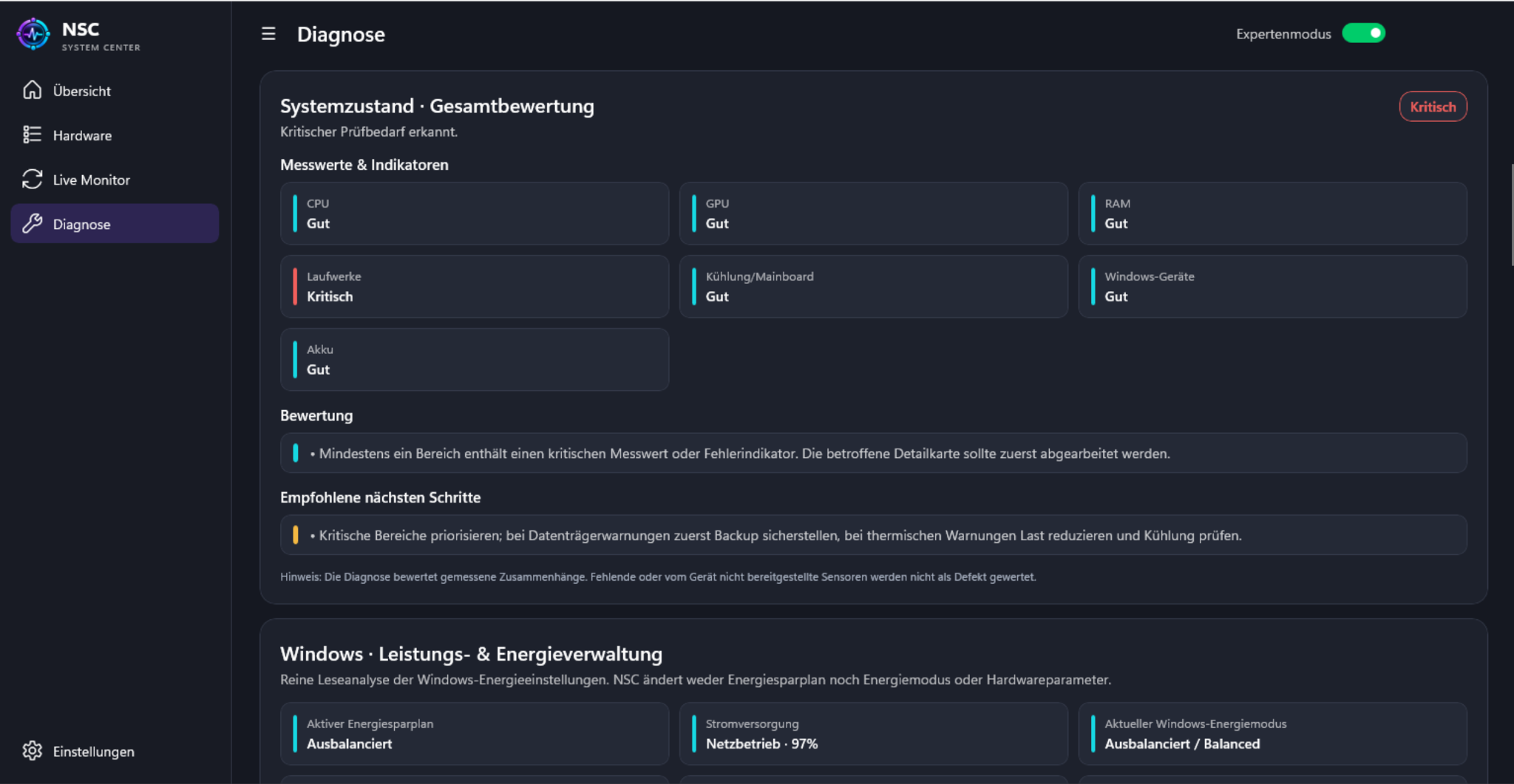
Task: Turn off the Expertenmodus switch
Action: tap(1363, 33)
